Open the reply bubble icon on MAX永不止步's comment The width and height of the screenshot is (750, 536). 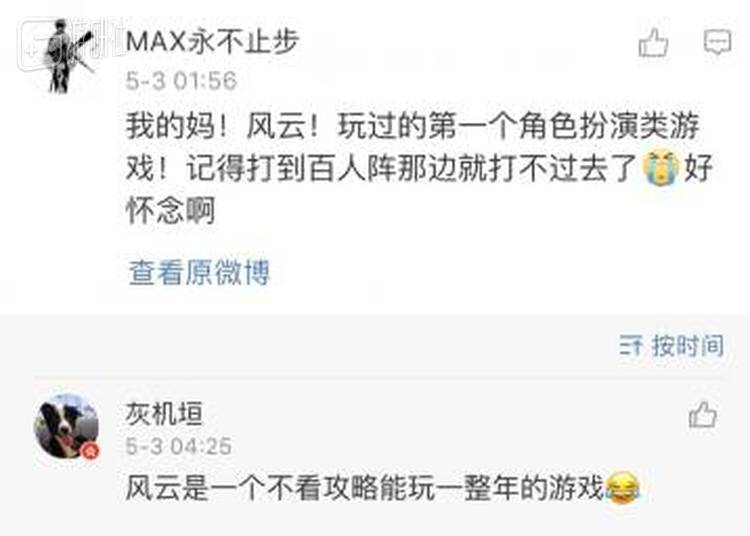point(717,42)
